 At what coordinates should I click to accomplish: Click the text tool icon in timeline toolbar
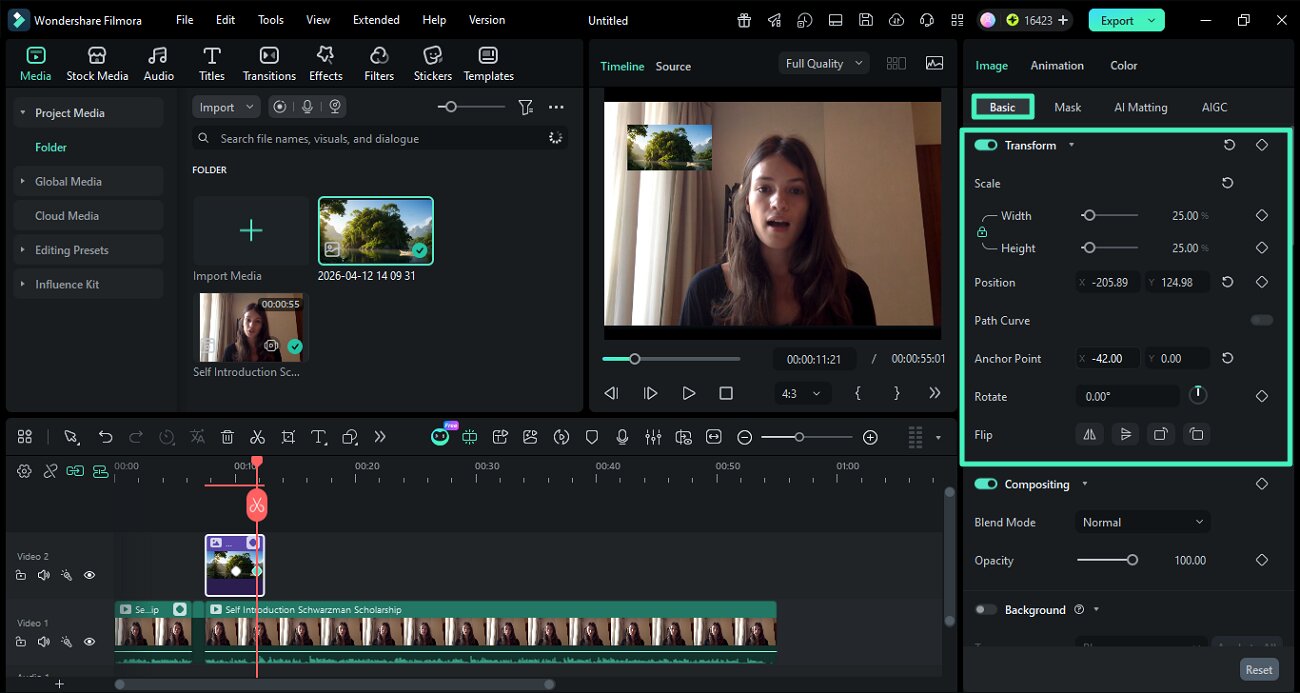tap(319, 437)
